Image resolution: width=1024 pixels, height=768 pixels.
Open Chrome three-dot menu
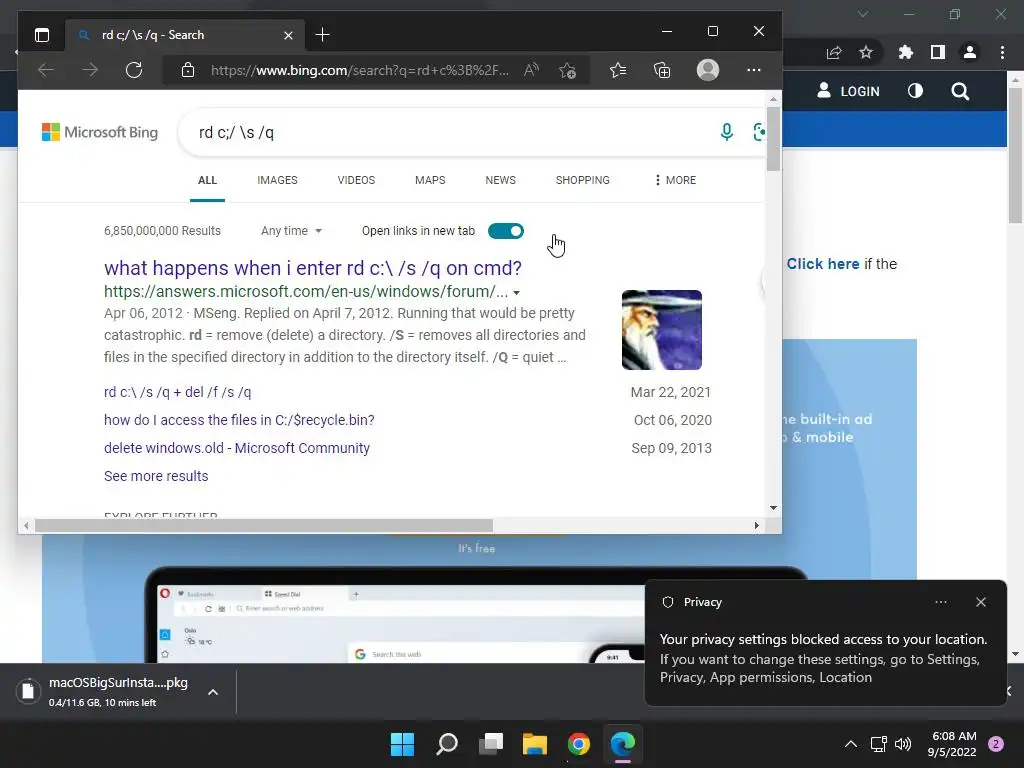point(1002,52)
